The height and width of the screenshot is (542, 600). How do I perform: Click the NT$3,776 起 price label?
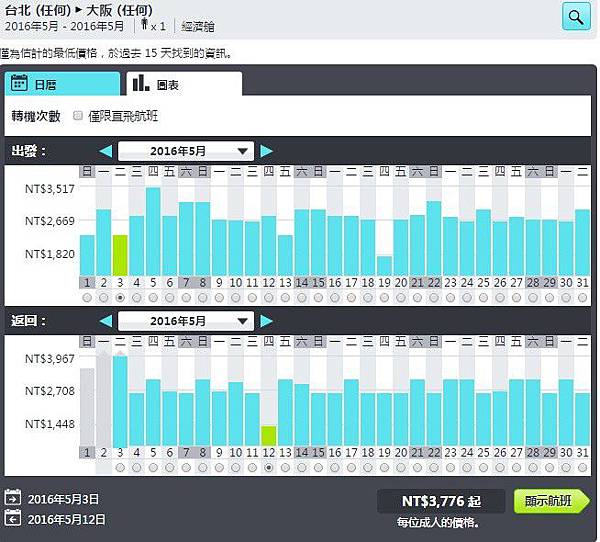point(441,501)
